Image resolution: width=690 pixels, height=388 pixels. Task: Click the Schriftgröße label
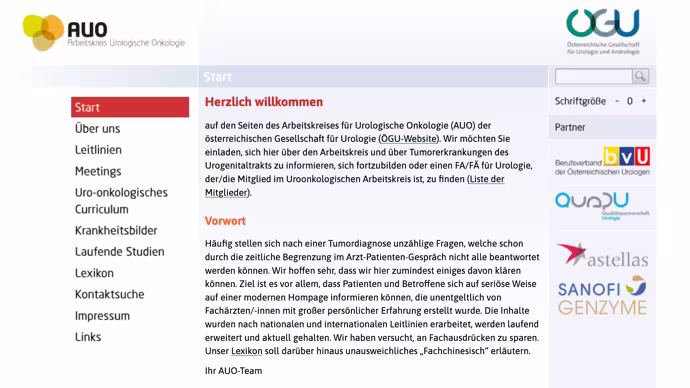pos(580,101)
